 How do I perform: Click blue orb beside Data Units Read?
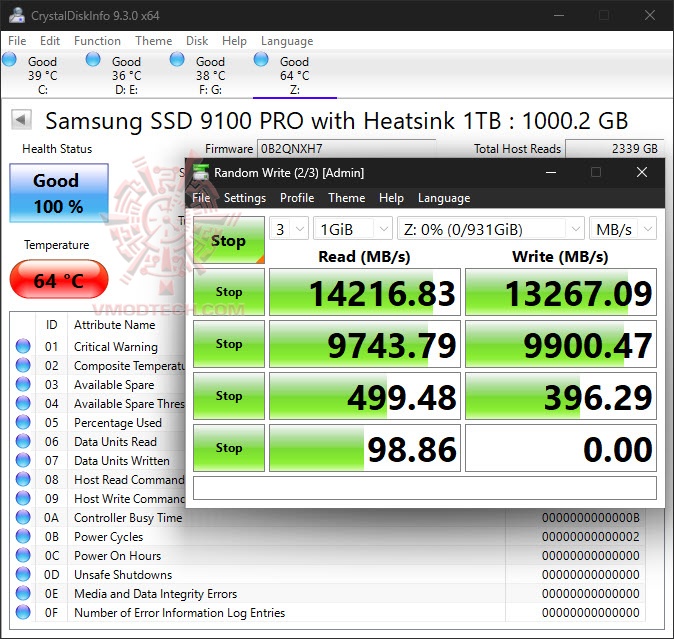[x=23, y=441]
